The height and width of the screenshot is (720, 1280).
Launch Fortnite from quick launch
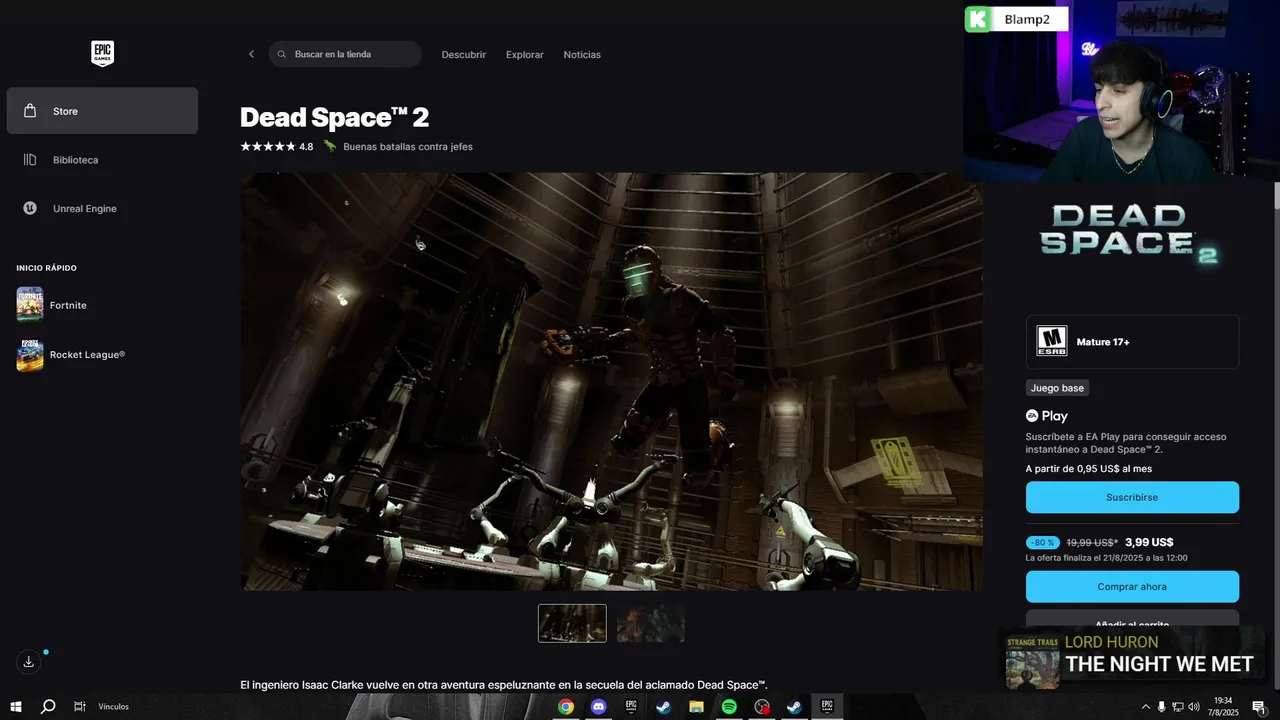click(102, 305)
